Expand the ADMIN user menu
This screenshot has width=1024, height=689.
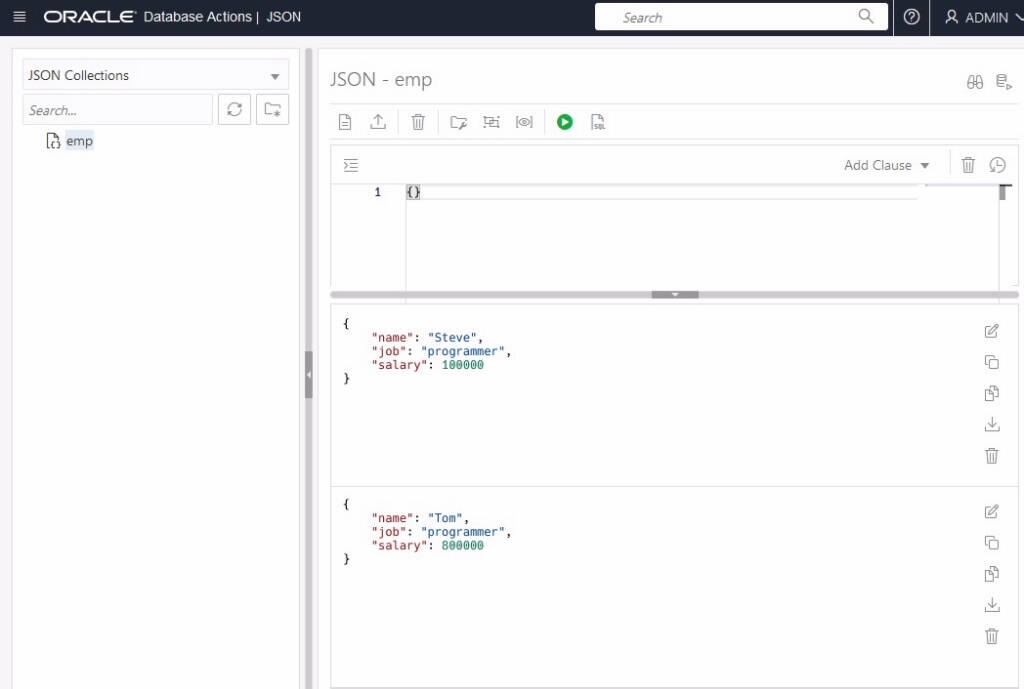pyautogui.click(x=984, y=17)
